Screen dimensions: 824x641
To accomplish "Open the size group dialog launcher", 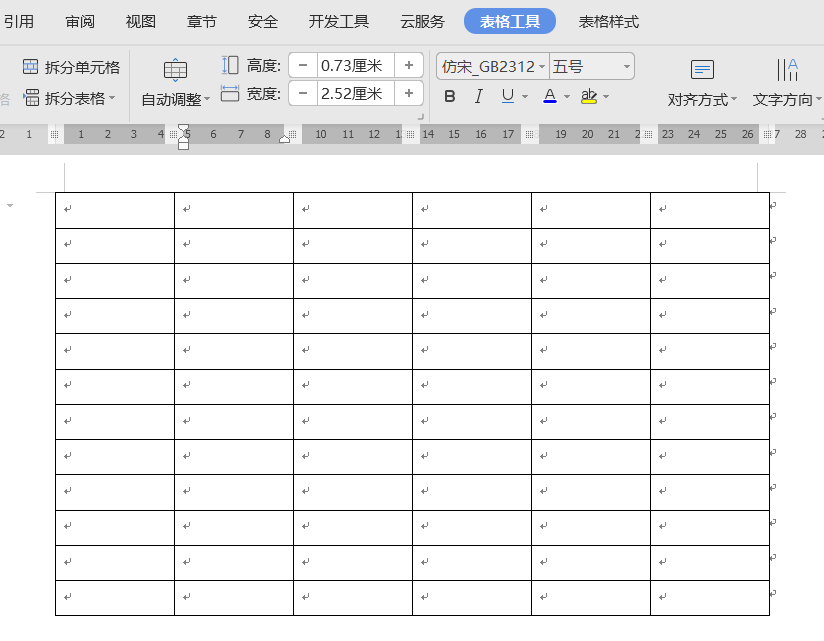I will [x=420, y=117].
